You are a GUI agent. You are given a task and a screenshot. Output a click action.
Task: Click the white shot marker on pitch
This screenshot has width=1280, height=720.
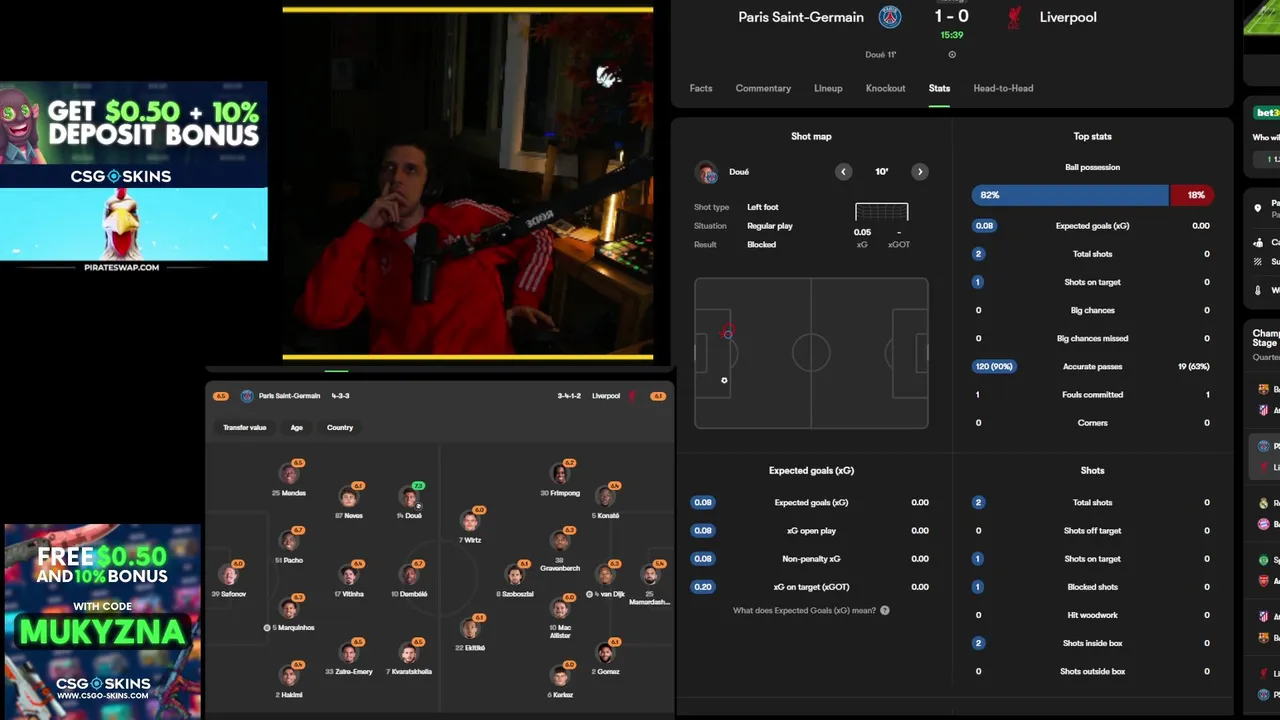724,380
